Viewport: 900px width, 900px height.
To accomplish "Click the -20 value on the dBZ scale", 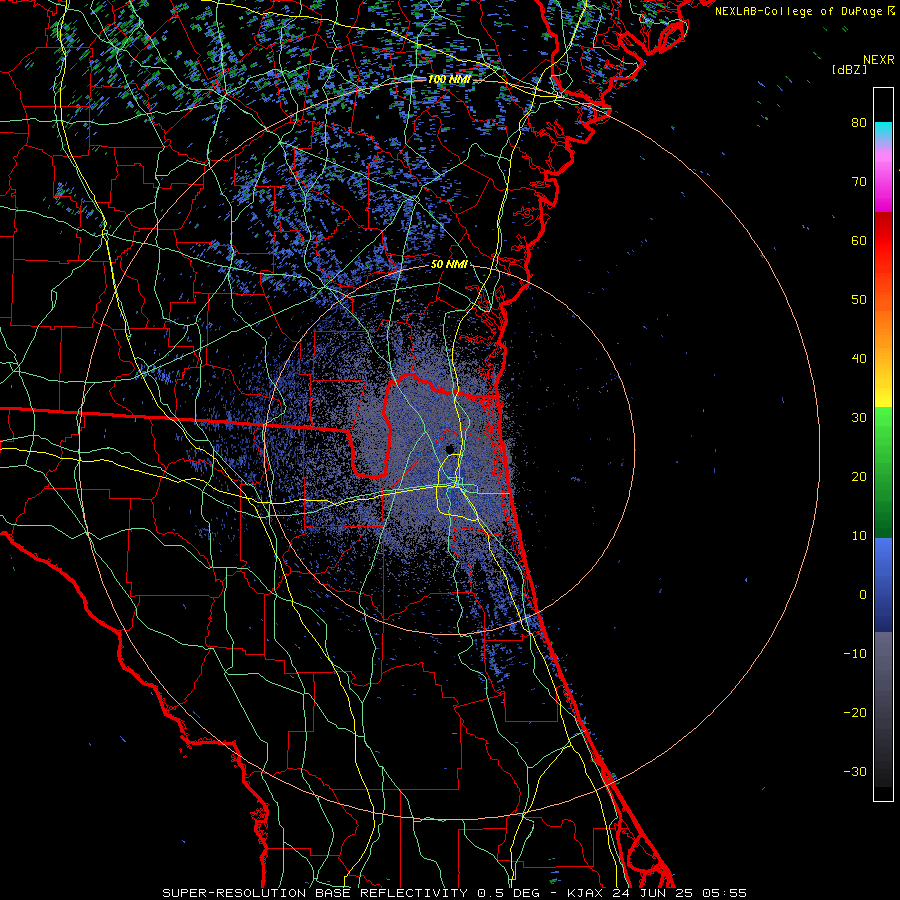I will coord(855,712).
